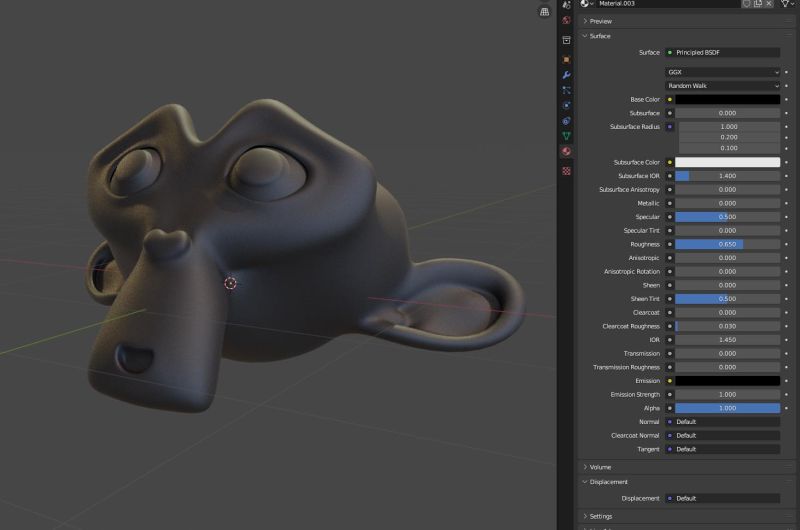Open the Object properties tab

pyautogui.click(x=566, y=60)
